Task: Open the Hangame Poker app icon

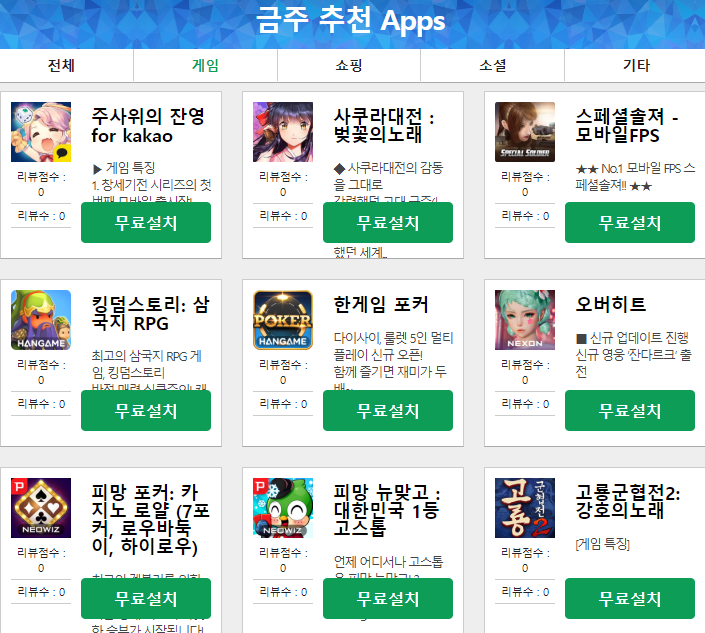Action: click(x=283, y=320)
